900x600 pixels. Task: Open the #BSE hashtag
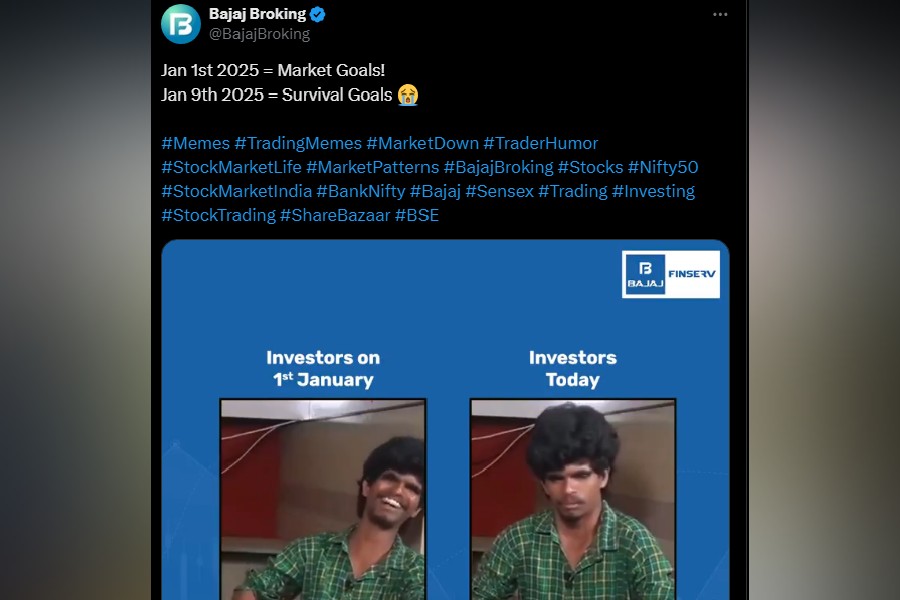pyautogui.click(x=417, y=215)
